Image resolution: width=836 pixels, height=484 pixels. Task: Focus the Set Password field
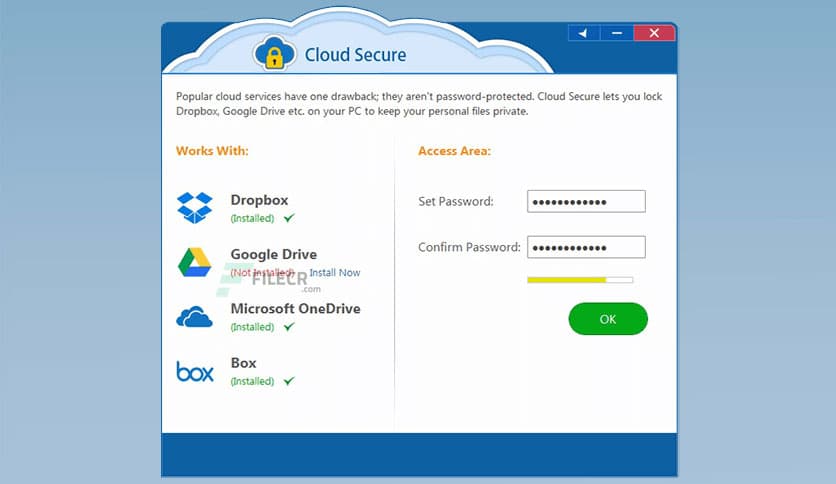[x=586, y=201]
